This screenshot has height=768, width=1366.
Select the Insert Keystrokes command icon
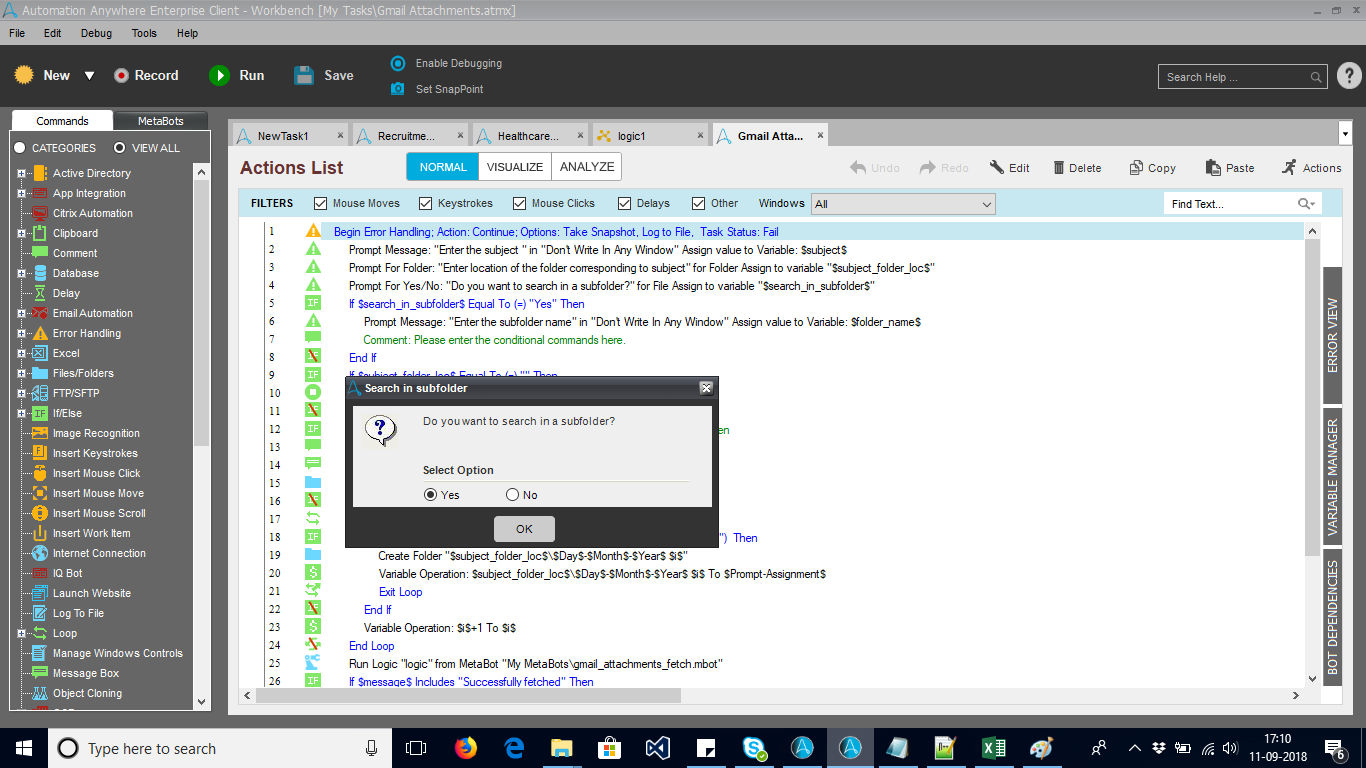(40, 453)
